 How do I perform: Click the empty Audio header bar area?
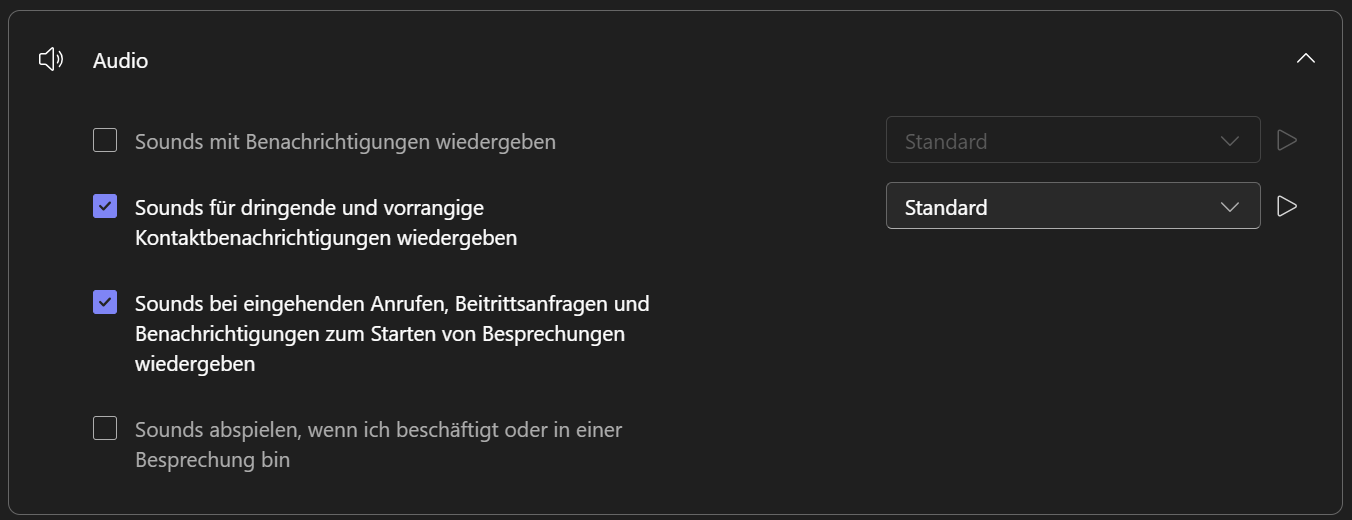point(700,60)
